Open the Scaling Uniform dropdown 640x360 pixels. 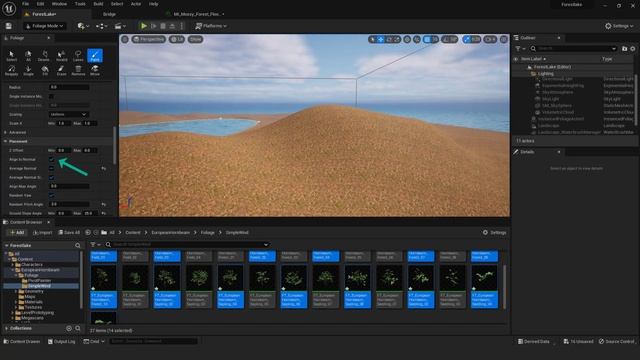pyautogui.click(x=69, y=114)
